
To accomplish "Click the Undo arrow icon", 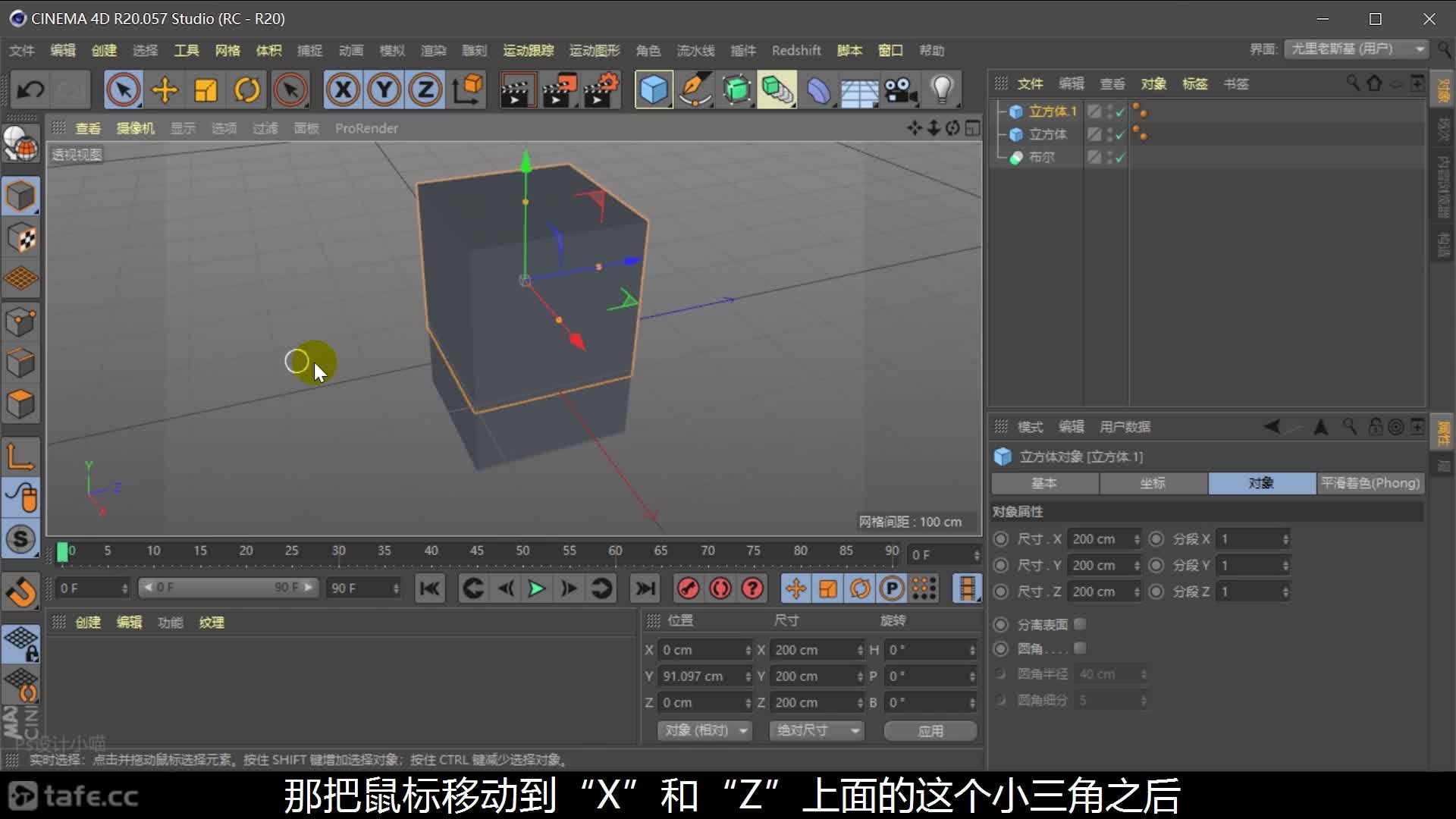I will (31, 90).
